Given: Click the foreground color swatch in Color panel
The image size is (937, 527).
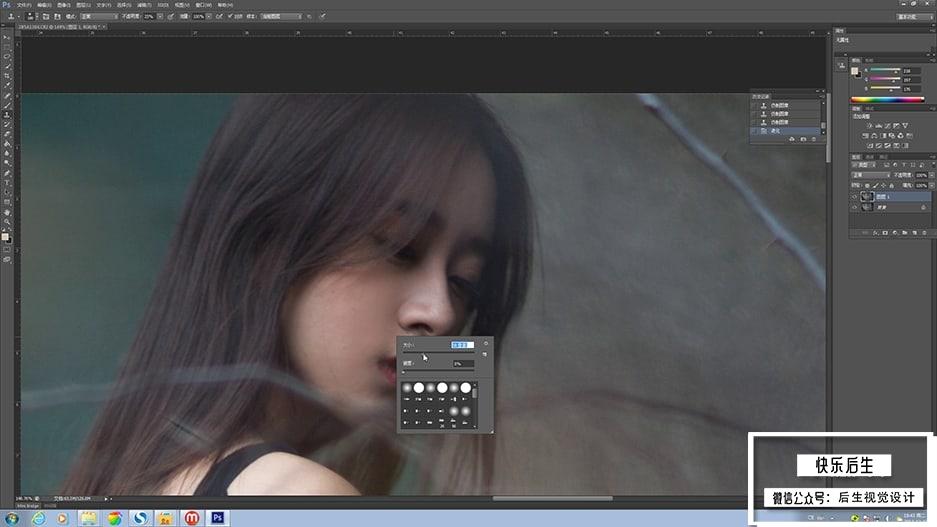Looking at the screenshot, I should tap(855, 71).
